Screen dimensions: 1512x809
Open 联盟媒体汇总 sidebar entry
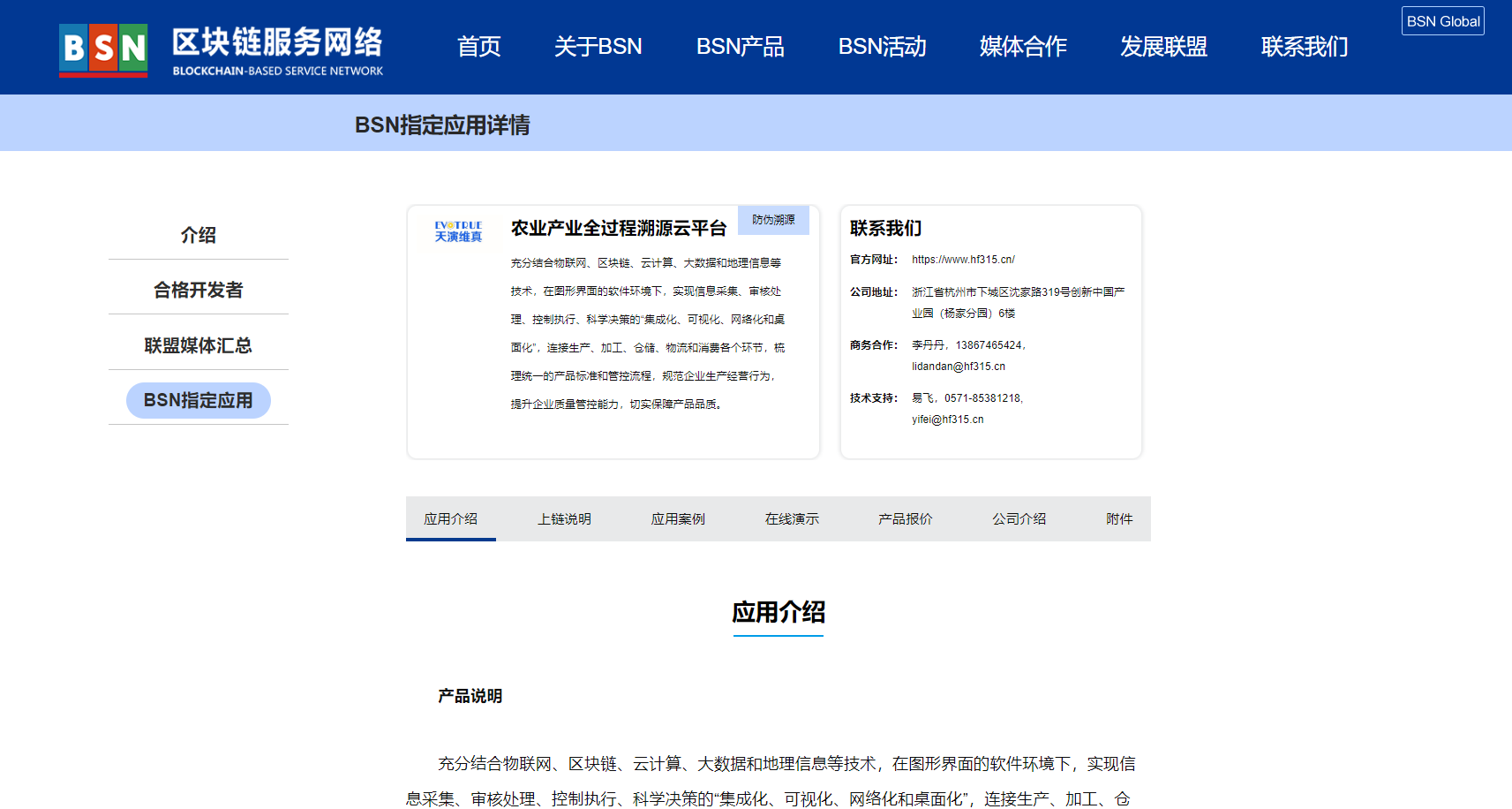pos(199,345)
